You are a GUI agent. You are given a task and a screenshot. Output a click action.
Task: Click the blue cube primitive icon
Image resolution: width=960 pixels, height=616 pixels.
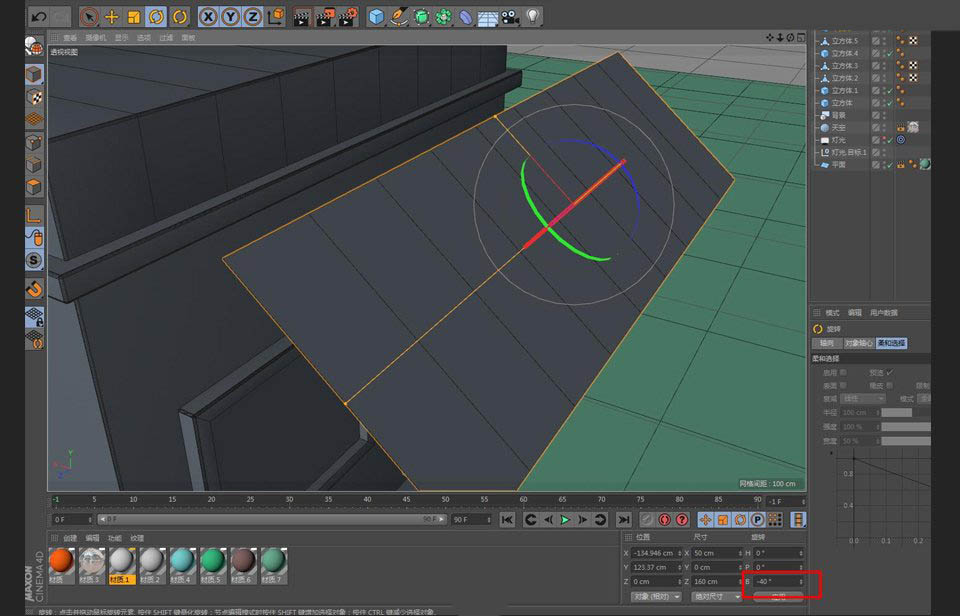coord(376,17)
